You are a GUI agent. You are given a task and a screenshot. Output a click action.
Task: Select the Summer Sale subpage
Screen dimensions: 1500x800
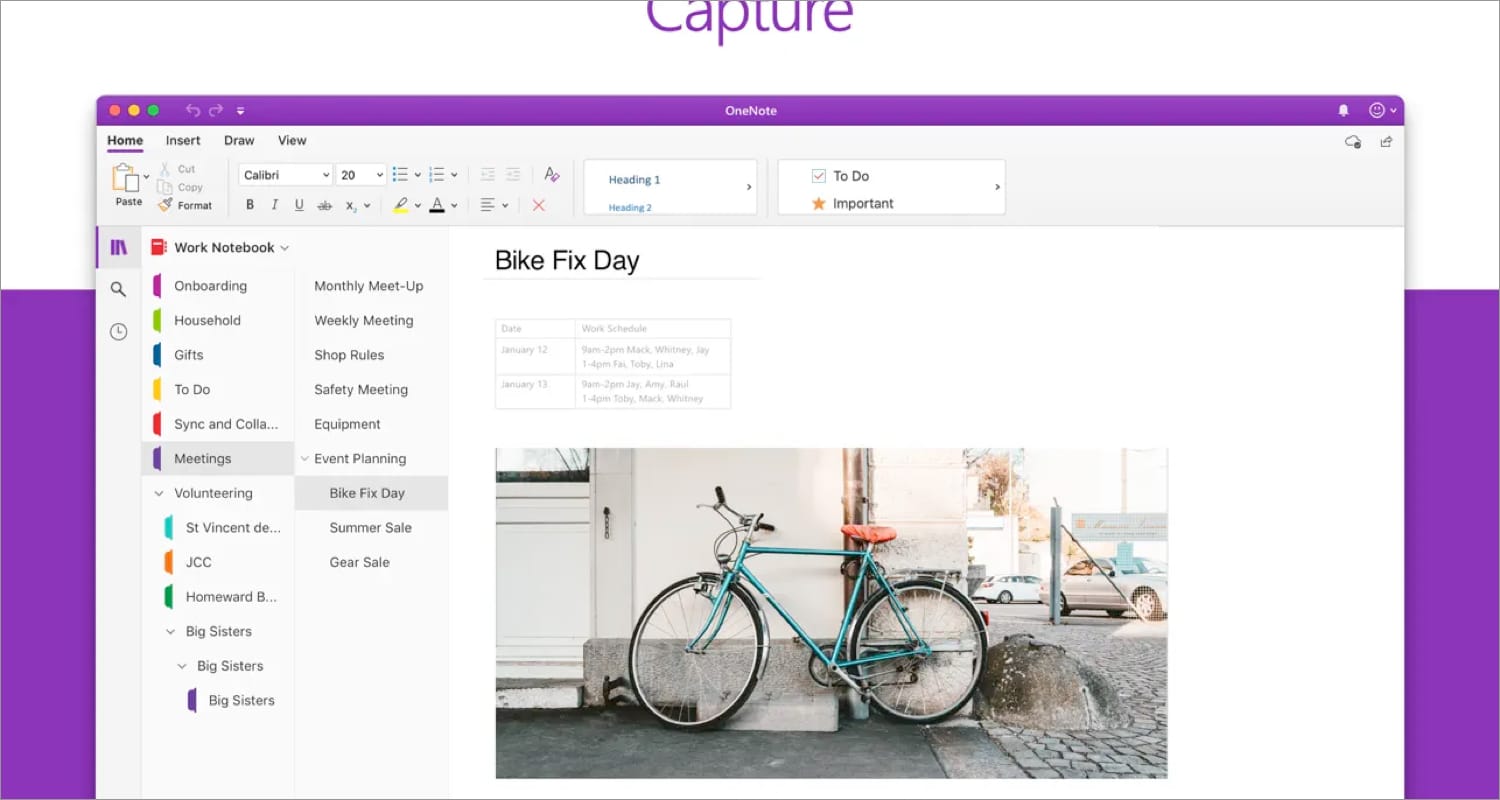[371, 528]
